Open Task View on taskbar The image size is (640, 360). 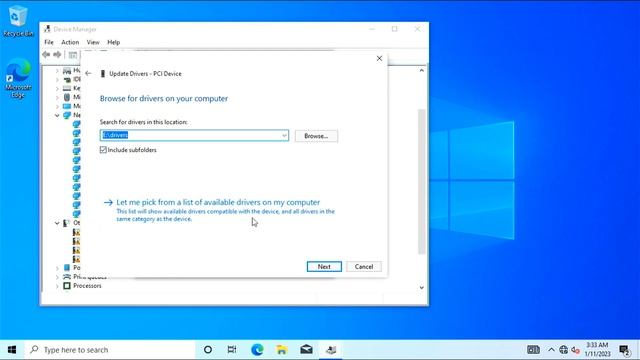(232, 349)
